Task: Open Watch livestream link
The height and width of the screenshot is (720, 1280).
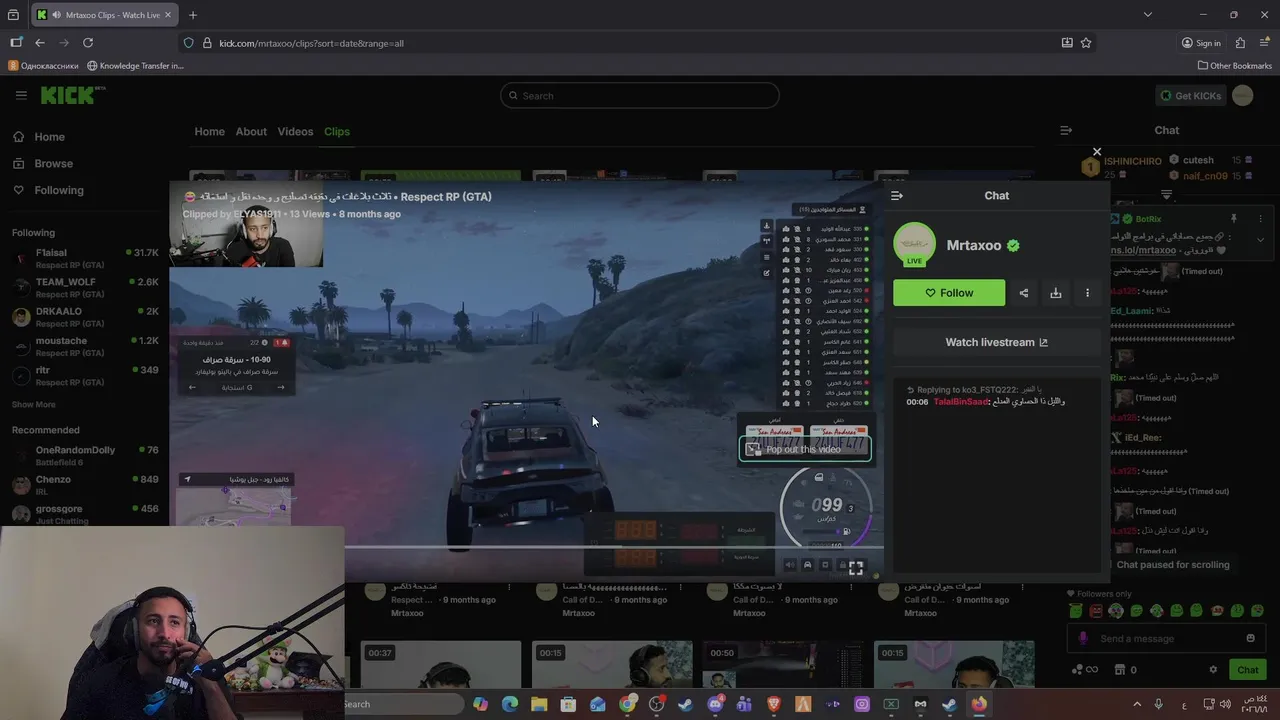Action: tap(997, 342)
